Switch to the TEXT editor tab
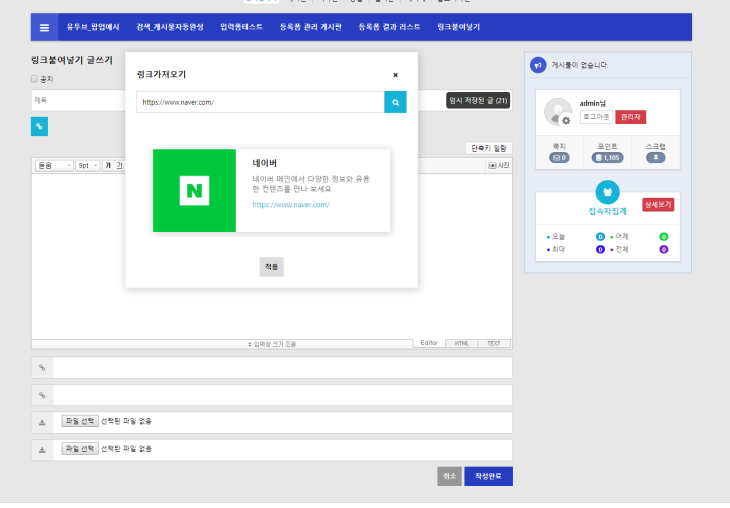The height and width of the screenshot is (508, 730). pos(494,343)
